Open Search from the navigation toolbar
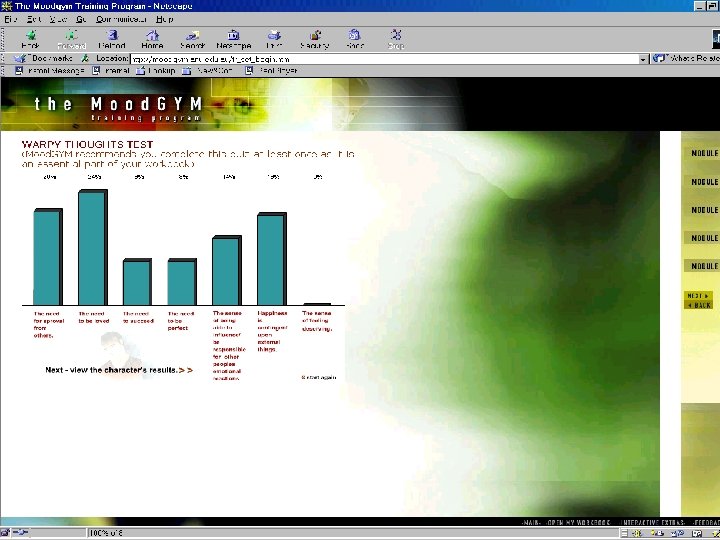 pos(192,40)
